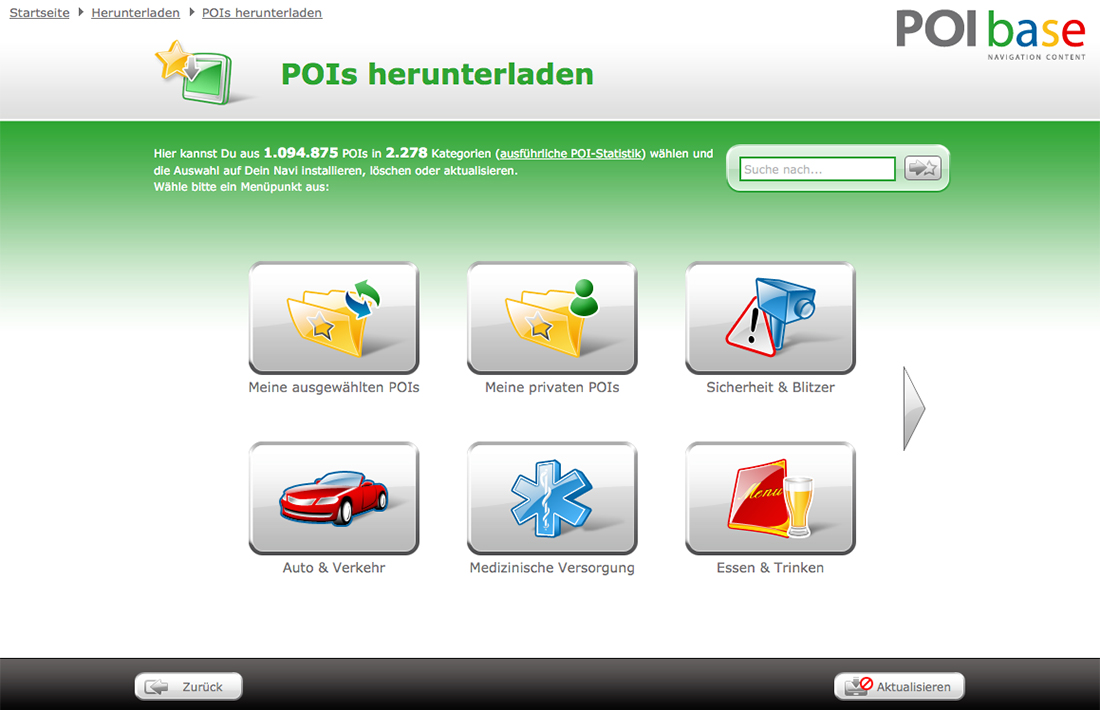Click the 'Auto & Verkehr' text label
This screenshot has width=1100, height=710.
click(x=333, y=568)
